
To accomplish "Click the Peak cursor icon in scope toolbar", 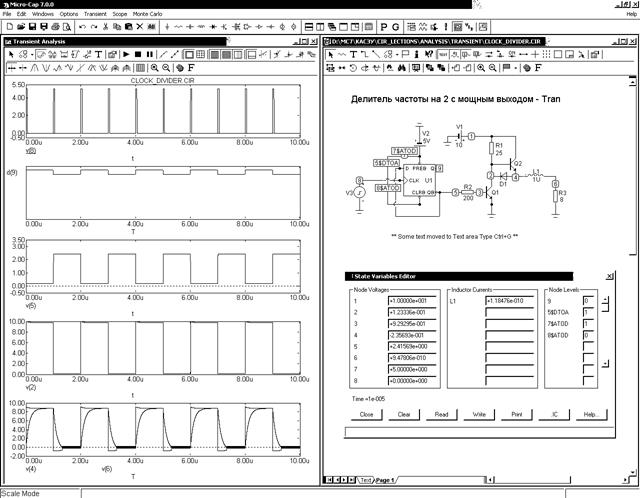I will coord(34,68).
